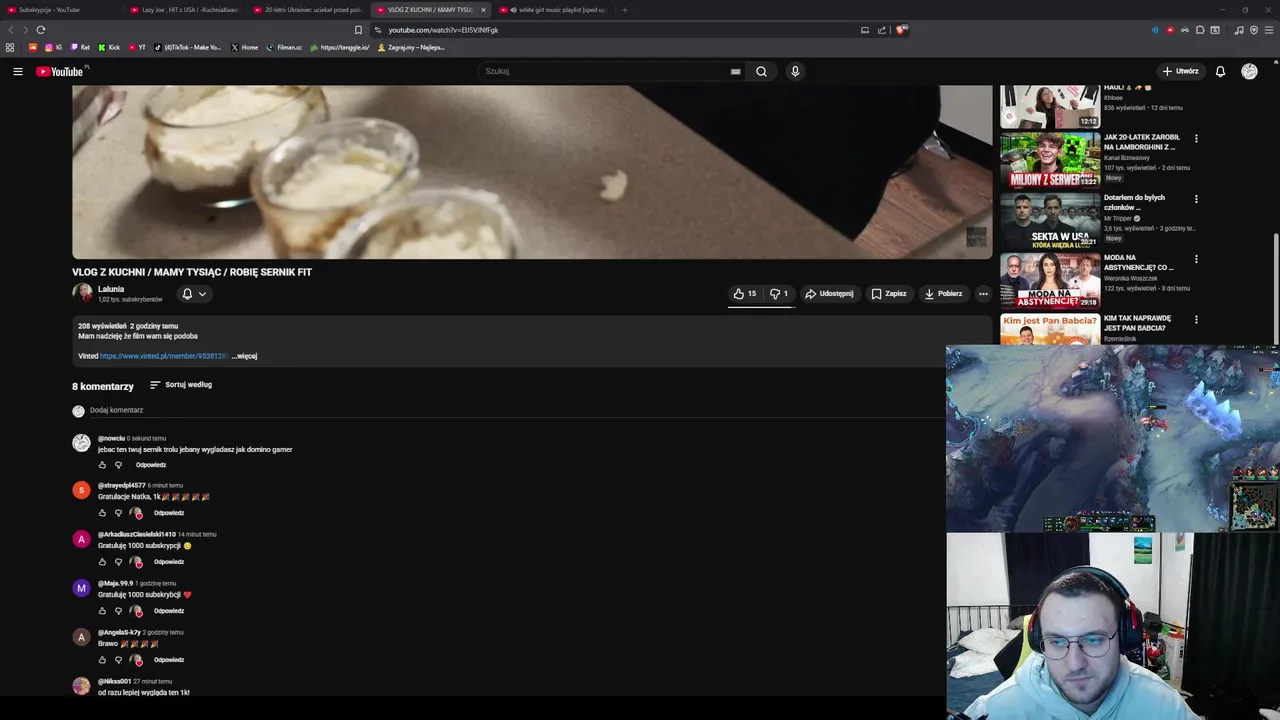Viewport: 1280px width, 720px height.
Task: Reply to @AngelaS-k7y comment
Action: pos(169,660)
